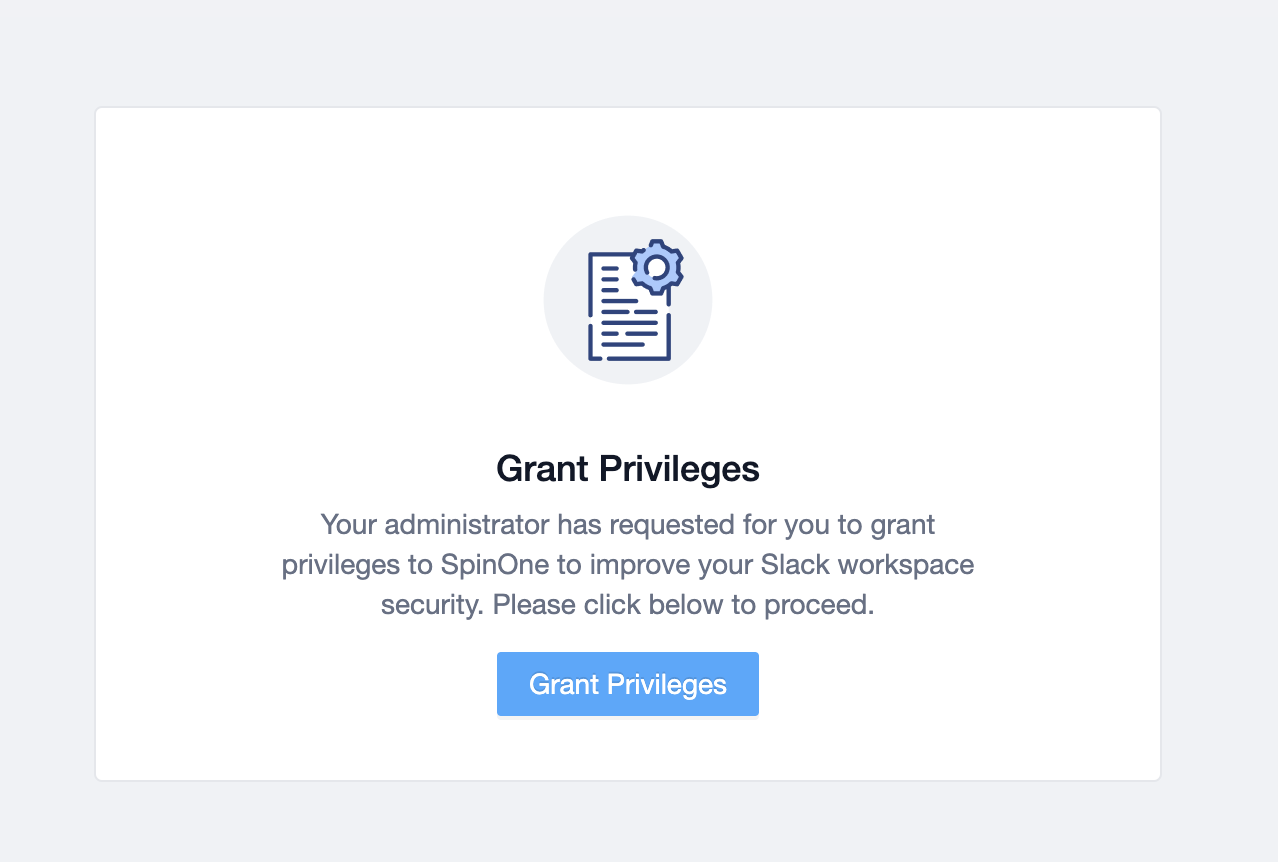Click the gray circle behind the document icon
The height and width of the screenshot is (862, 1278).
pyautogui.click(x=628, y=300)
